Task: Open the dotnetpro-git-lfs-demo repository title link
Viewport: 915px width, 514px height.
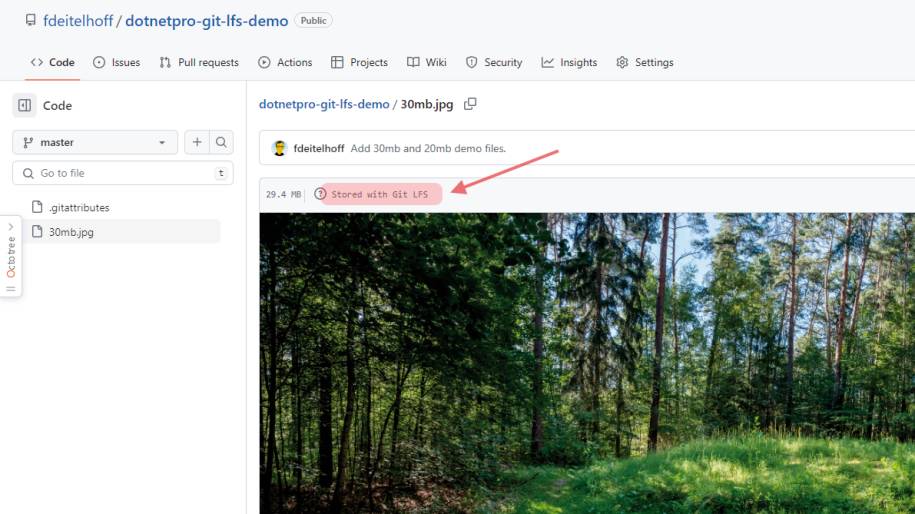Action: [207, 21]
